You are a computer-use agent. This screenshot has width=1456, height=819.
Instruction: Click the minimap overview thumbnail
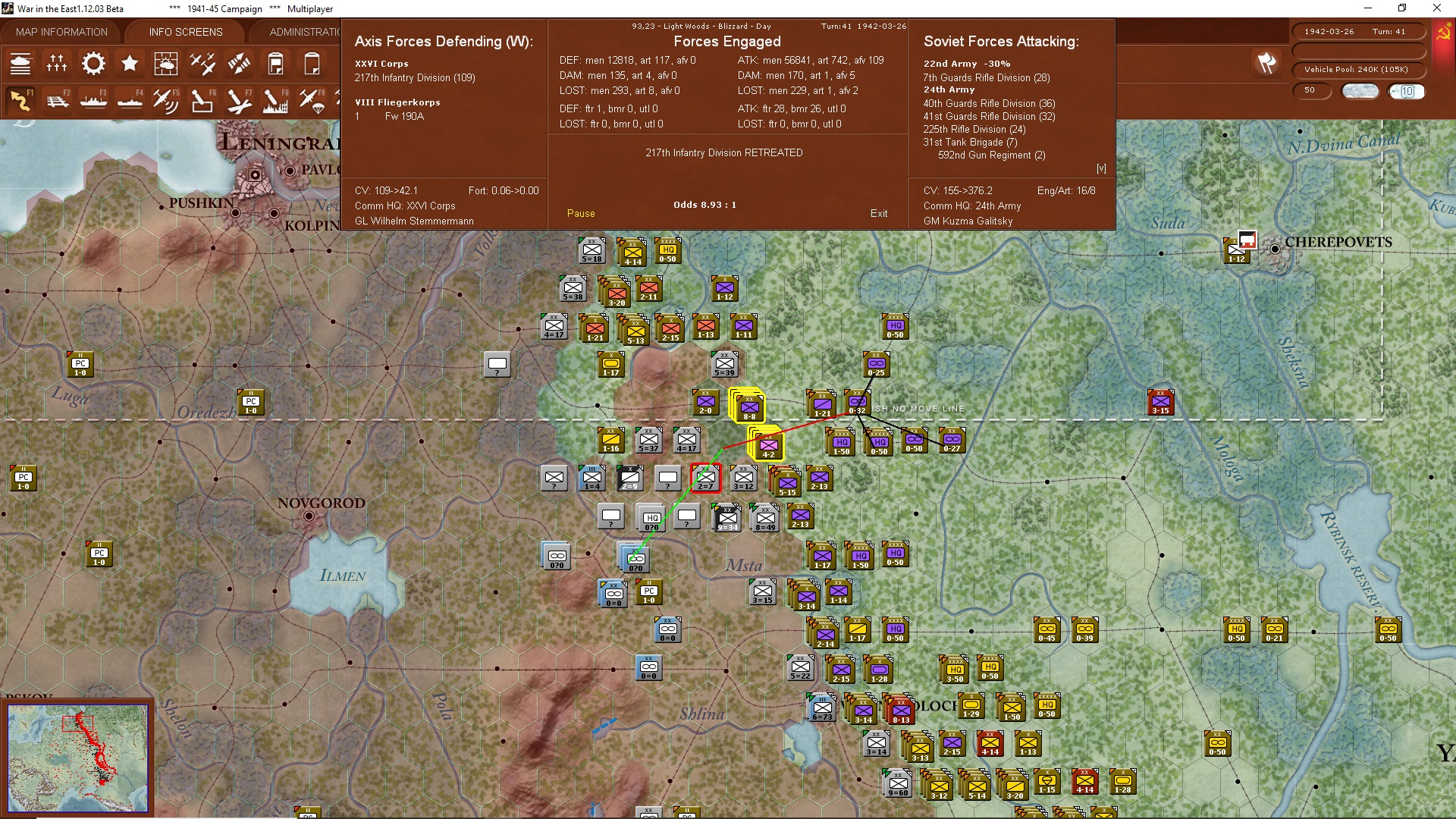pyautogui.click(x=78, y=758)
